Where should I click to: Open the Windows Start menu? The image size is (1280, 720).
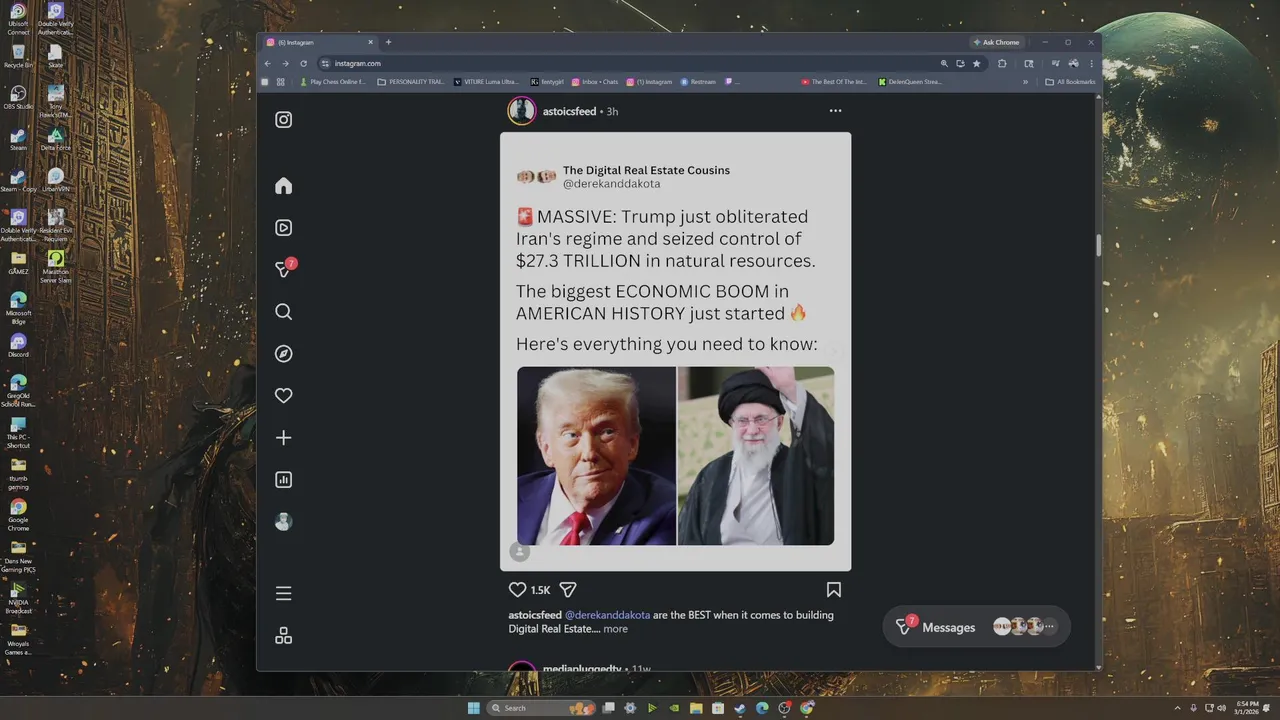tap(473, 708)
